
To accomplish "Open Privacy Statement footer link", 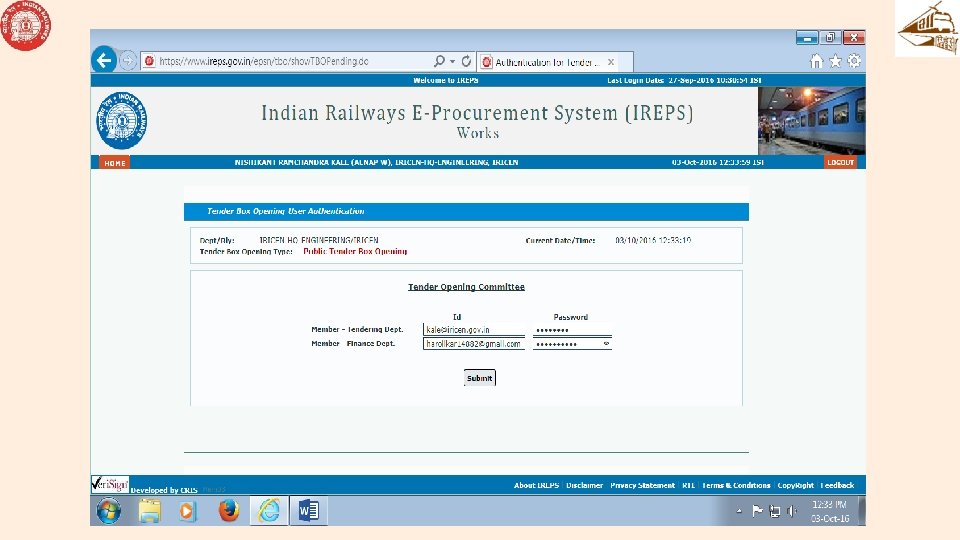I will (x=642, y=485).
